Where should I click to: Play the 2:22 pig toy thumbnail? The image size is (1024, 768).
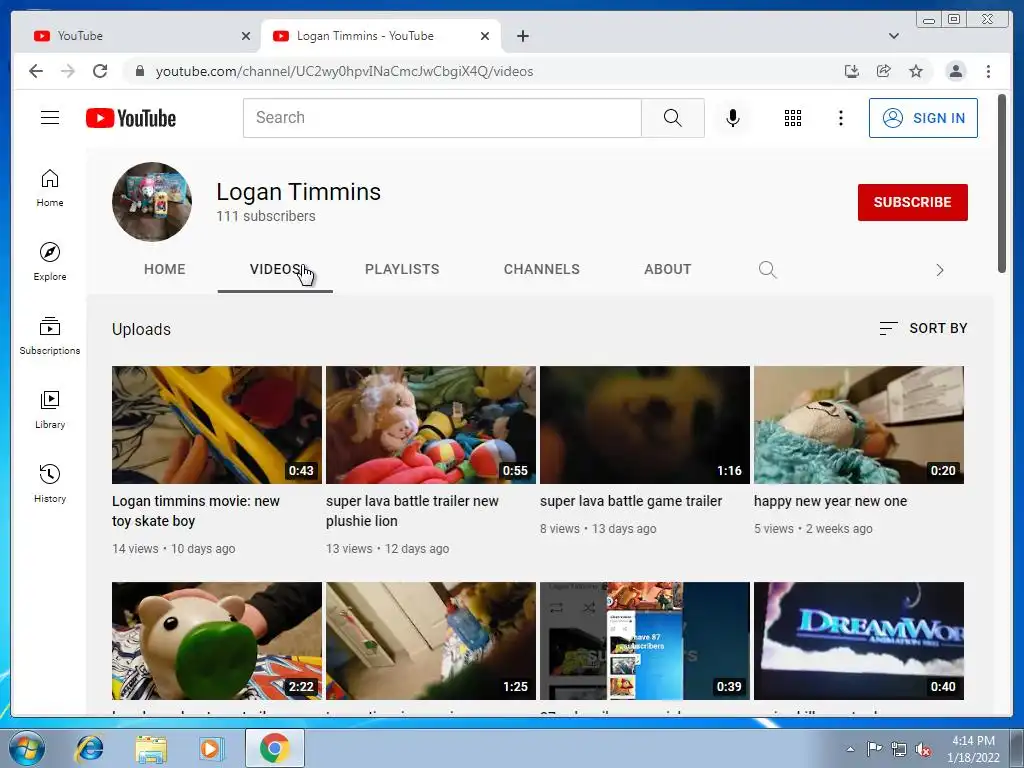pos(217,641)
